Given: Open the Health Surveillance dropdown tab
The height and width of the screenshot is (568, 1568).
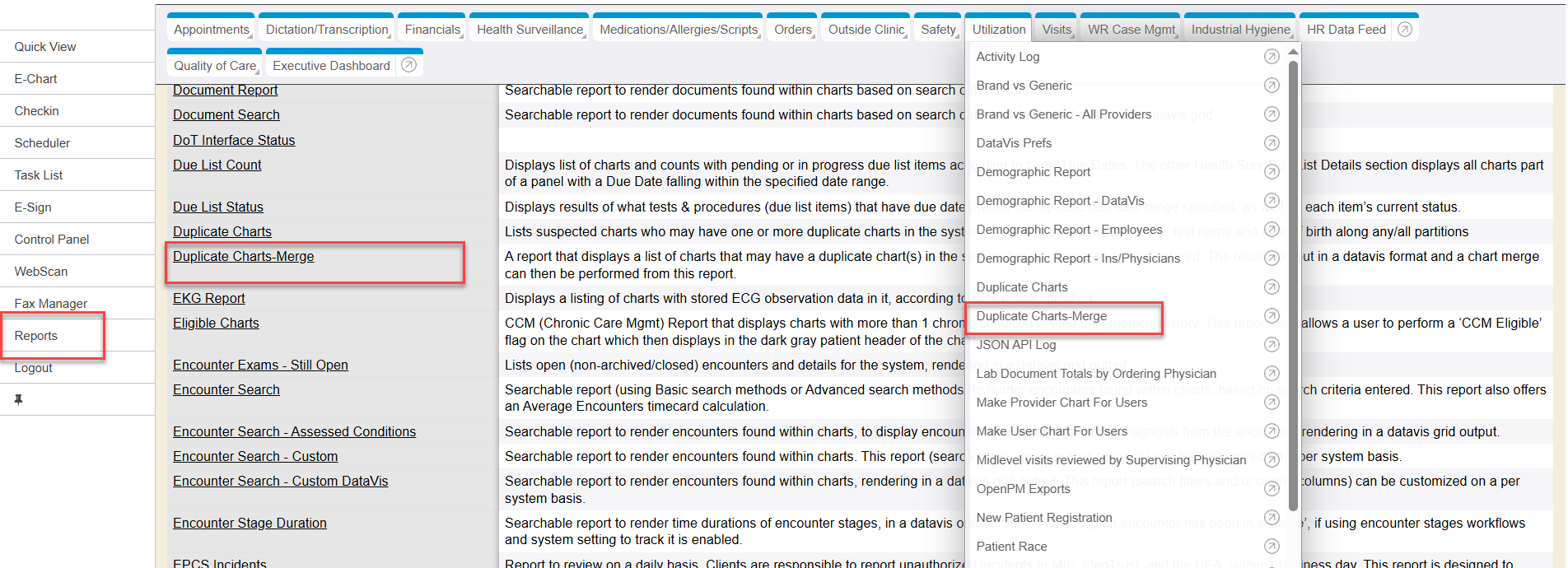Looking at the screenshot, I should pyautogui.click(x=530, y=30).
